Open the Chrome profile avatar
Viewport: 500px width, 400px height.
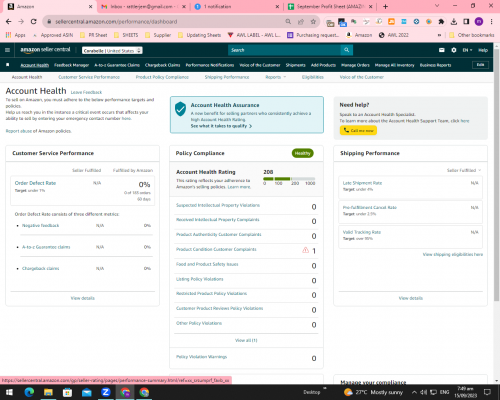tap(479, 22)
